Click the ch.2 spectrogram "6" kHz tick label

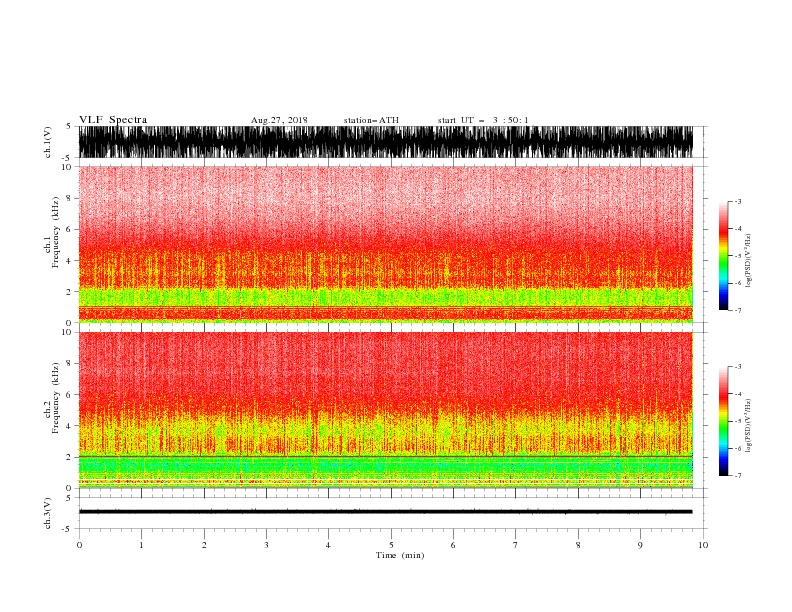coord(69,395)
